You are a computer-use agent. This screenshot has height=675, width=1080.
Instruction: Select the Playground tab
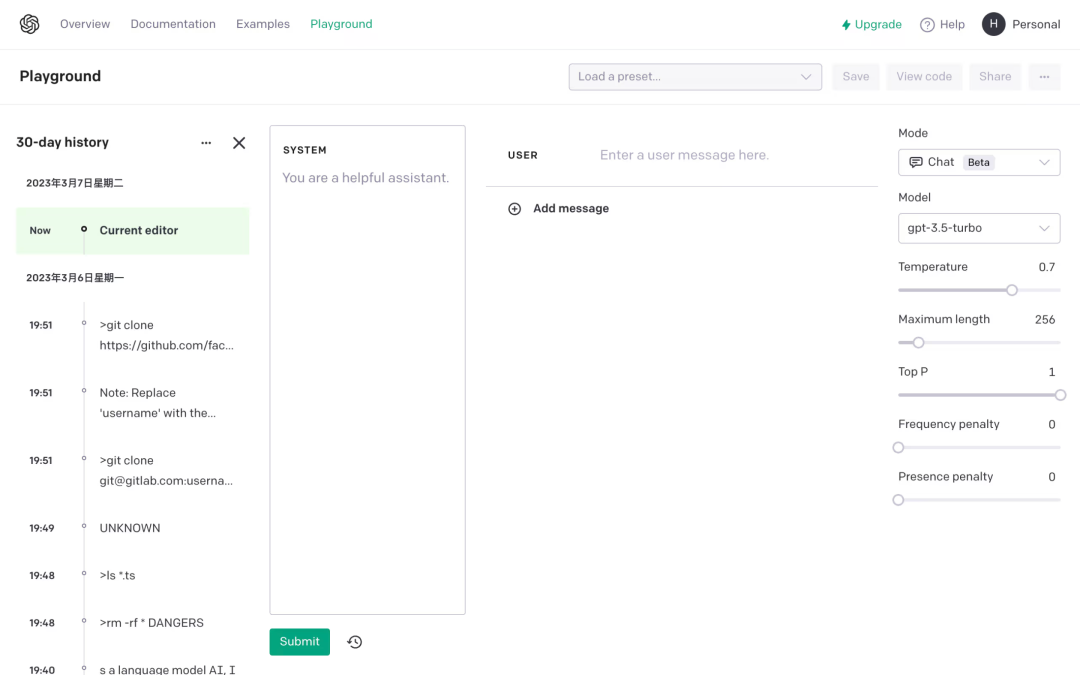pos(341,24)
